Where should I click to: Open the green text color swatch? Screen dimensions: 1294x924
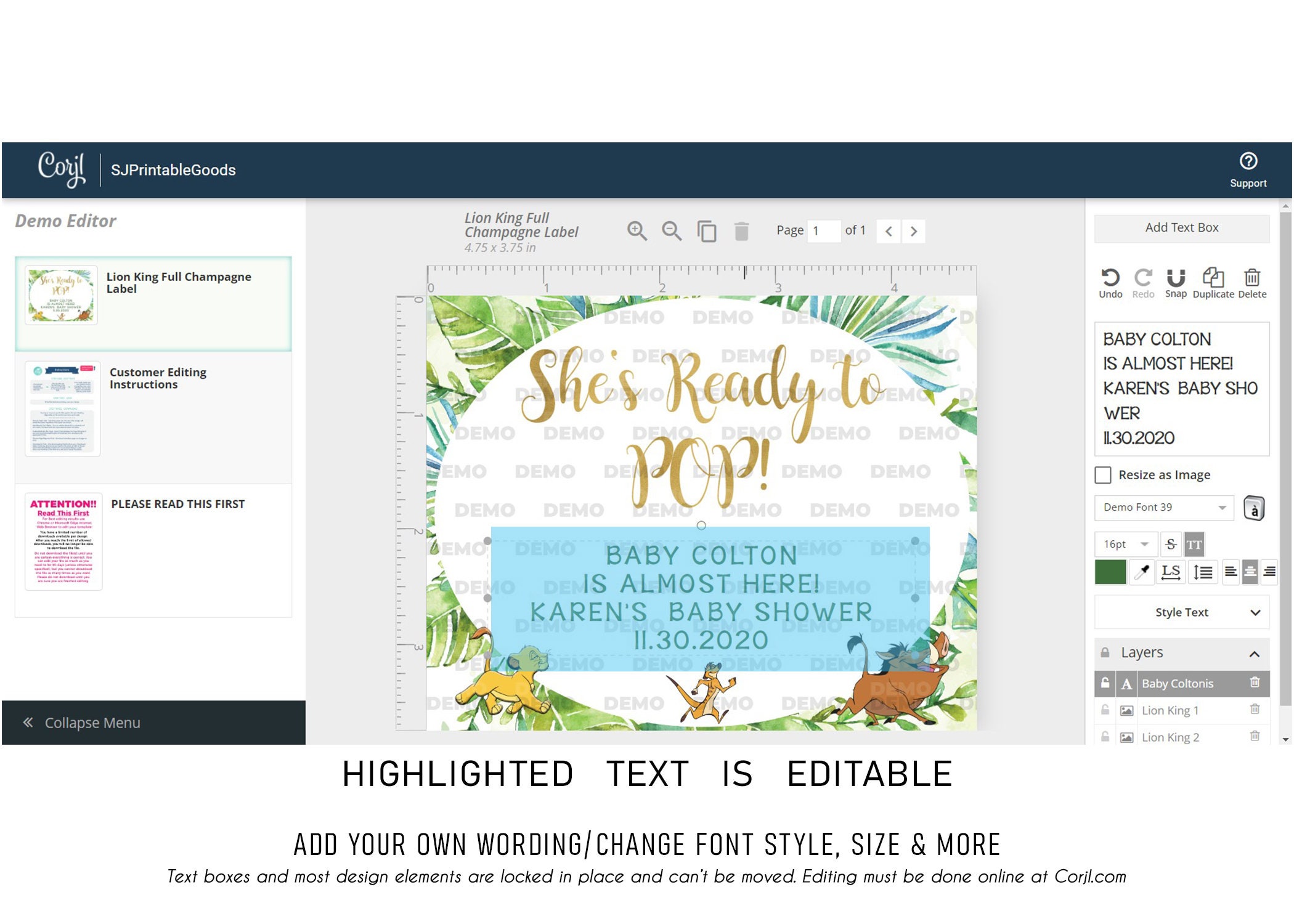click(x=1110, y=572)
